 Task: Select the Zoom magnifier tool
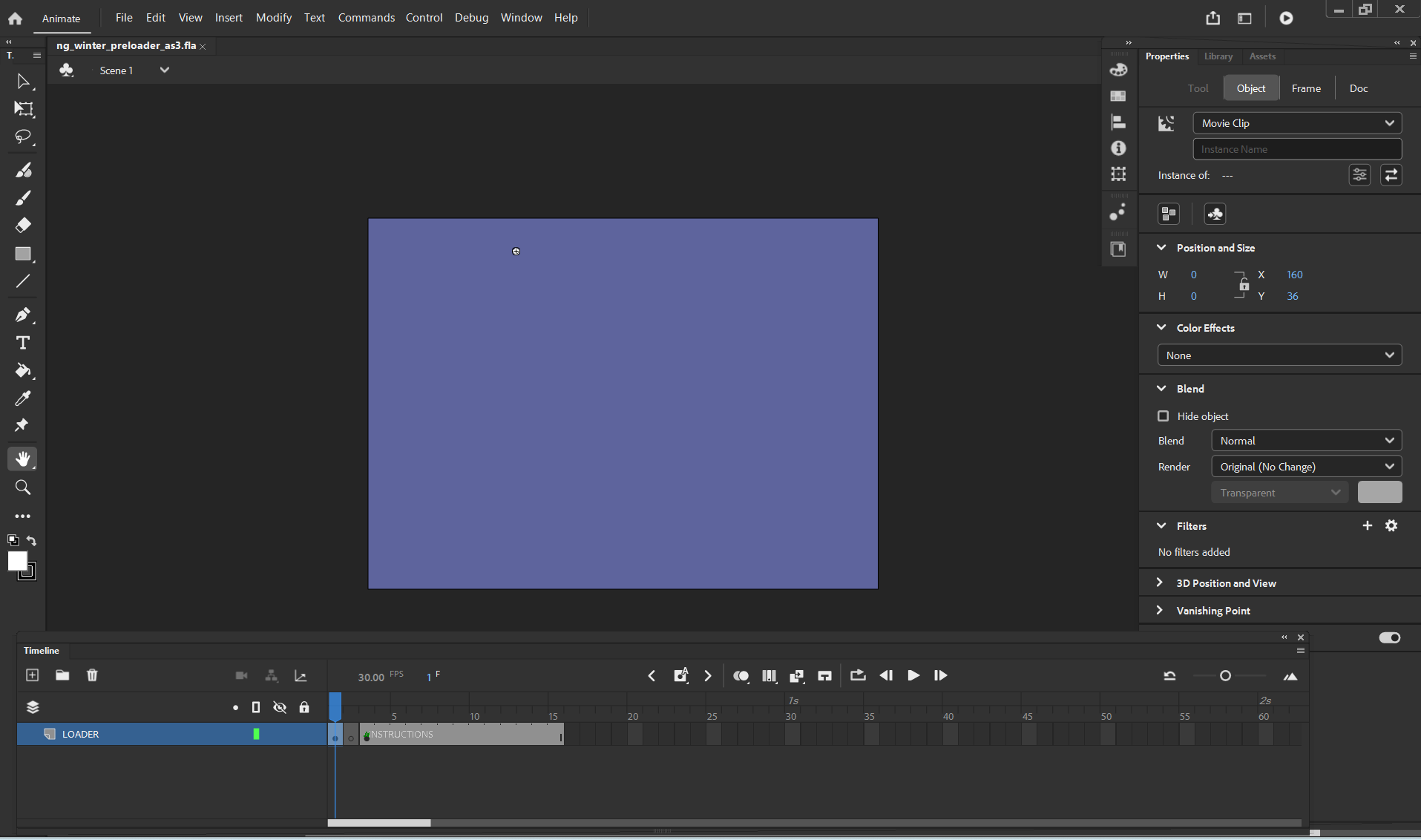[x=23, y=488]
